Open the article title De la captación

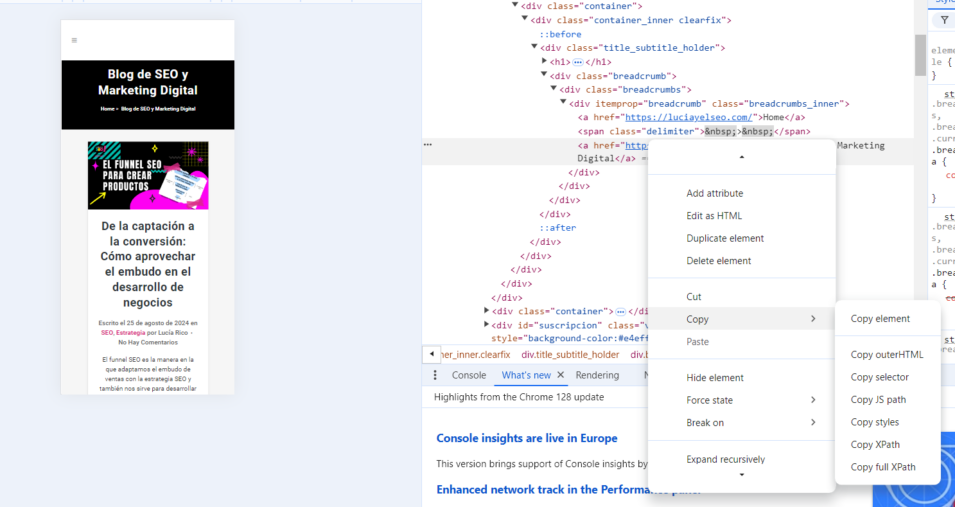pos(148,264)
